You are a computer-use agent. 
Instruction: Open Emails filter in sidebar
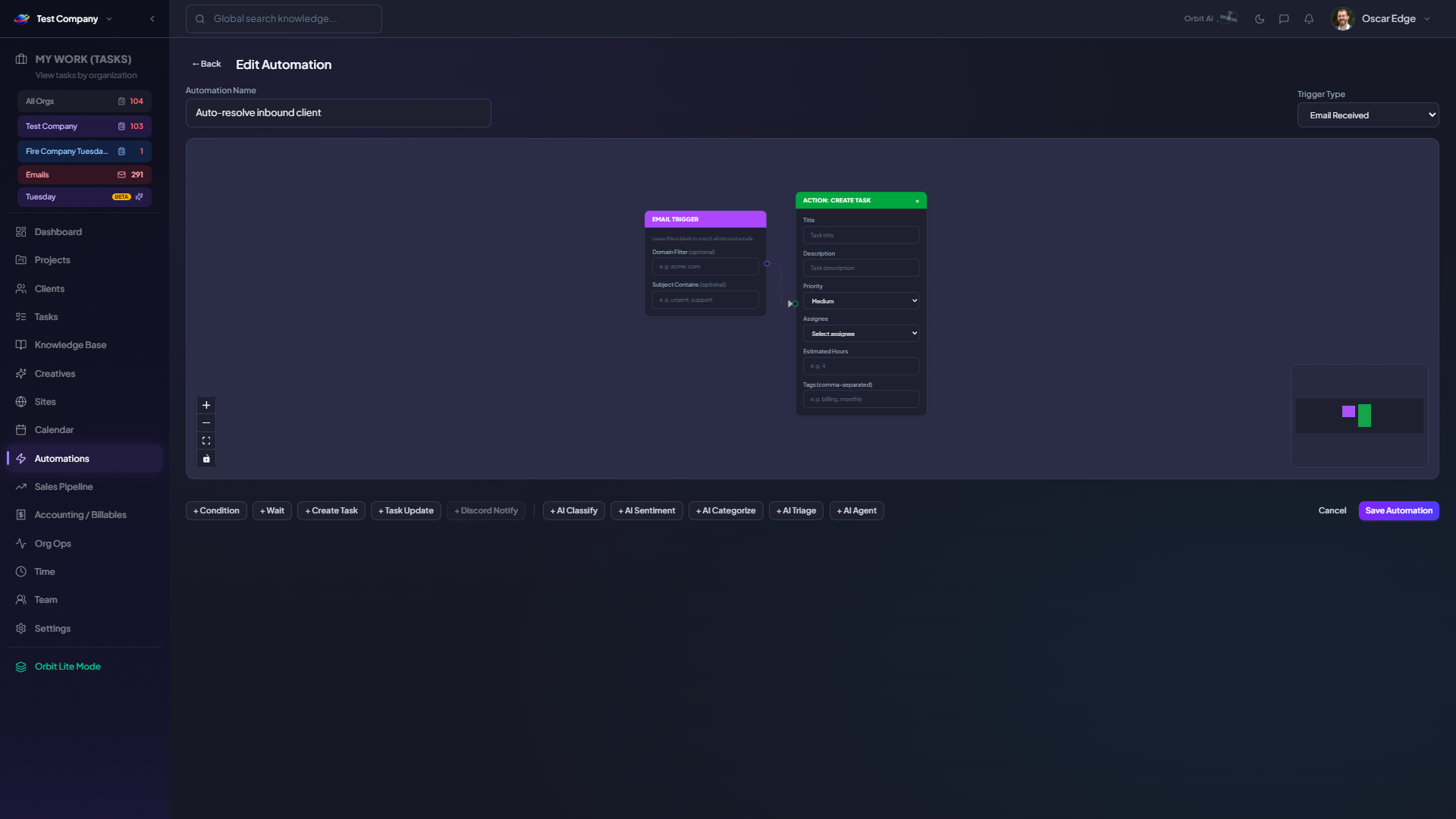pyautogui.click(x=84, y=175)
